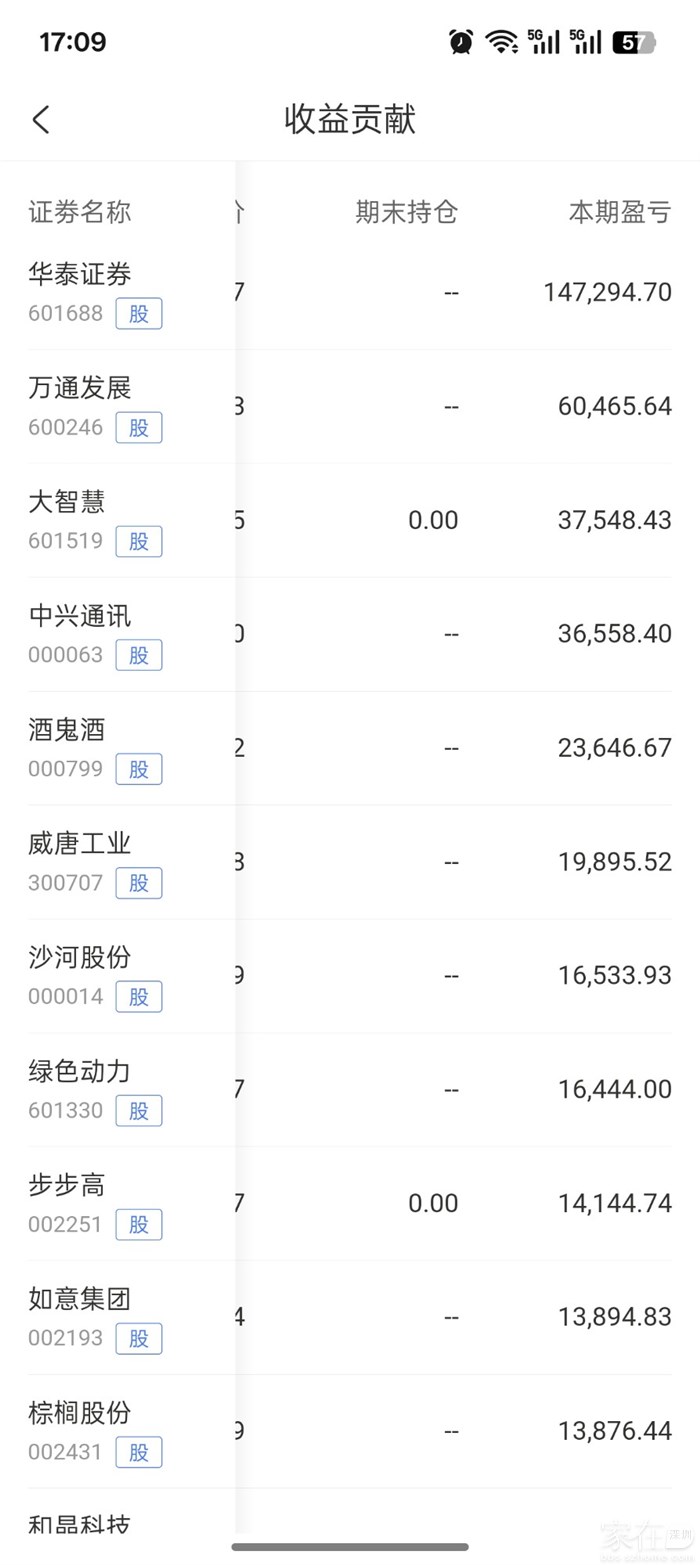Tap the 股 tag beside 万通发展

(138, 428)
